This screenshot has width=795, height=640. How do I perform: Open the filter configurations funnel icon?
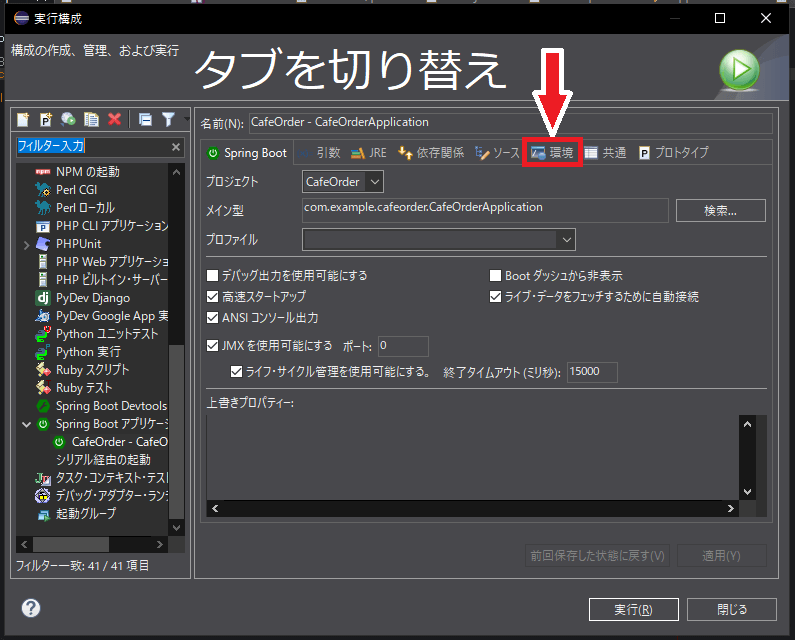[x=168, y=119]
